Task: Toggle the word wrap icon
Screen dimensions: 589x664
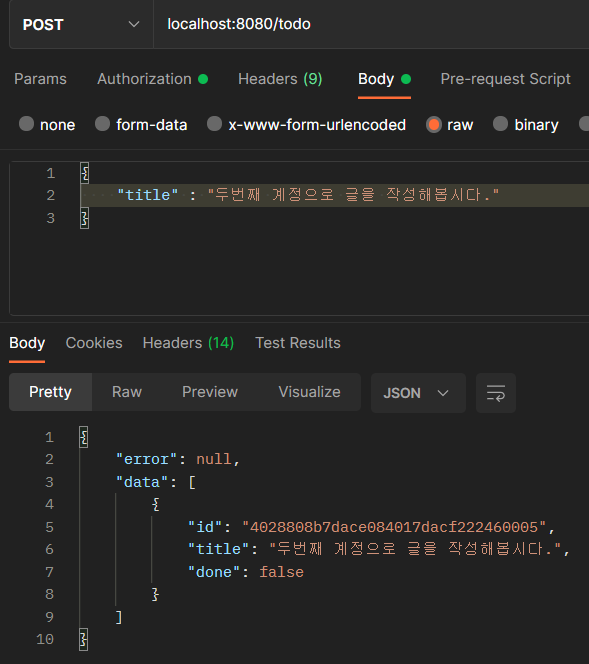Action: click(x=496, y=393)
